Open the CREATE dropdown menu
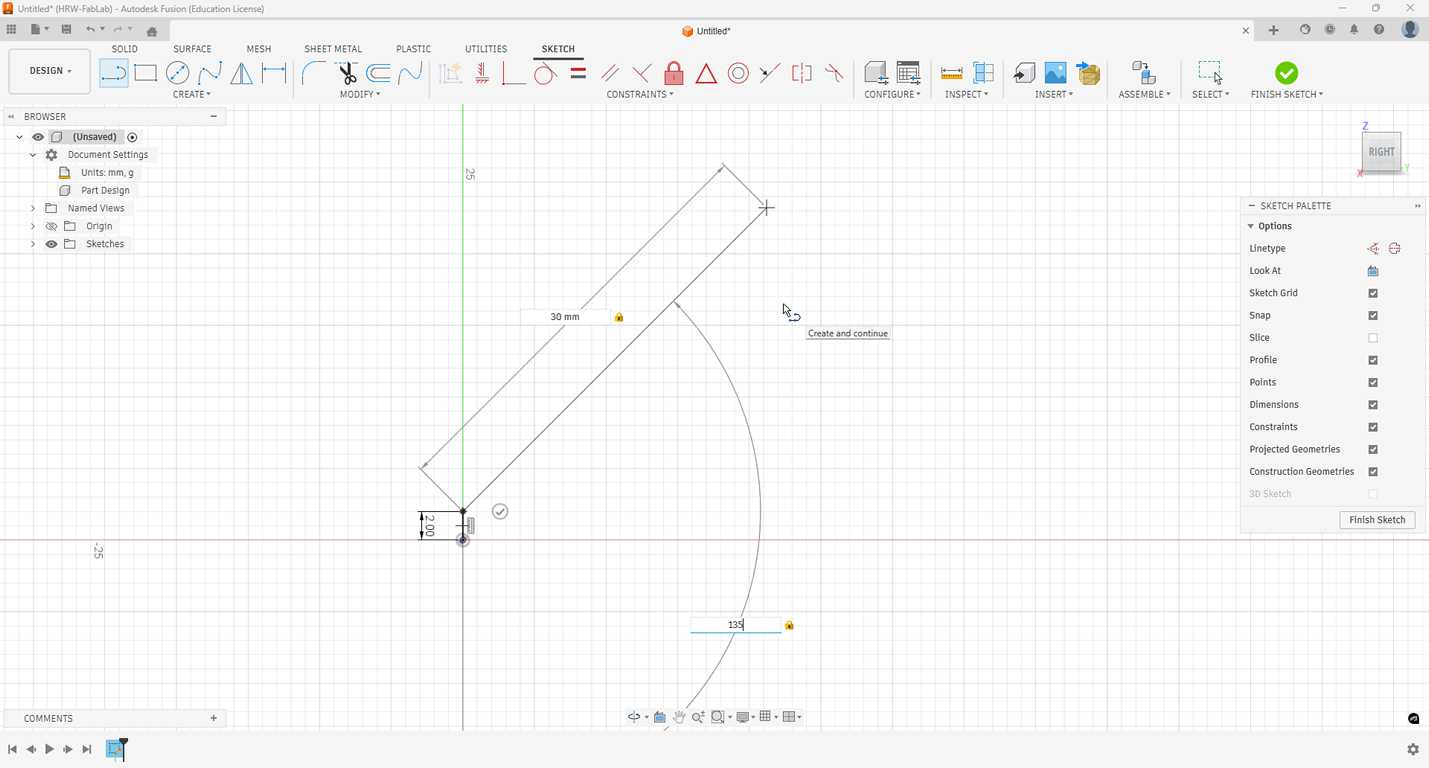Image resolution: width=1429 pixels, height=768 pixels. [192, 94]
